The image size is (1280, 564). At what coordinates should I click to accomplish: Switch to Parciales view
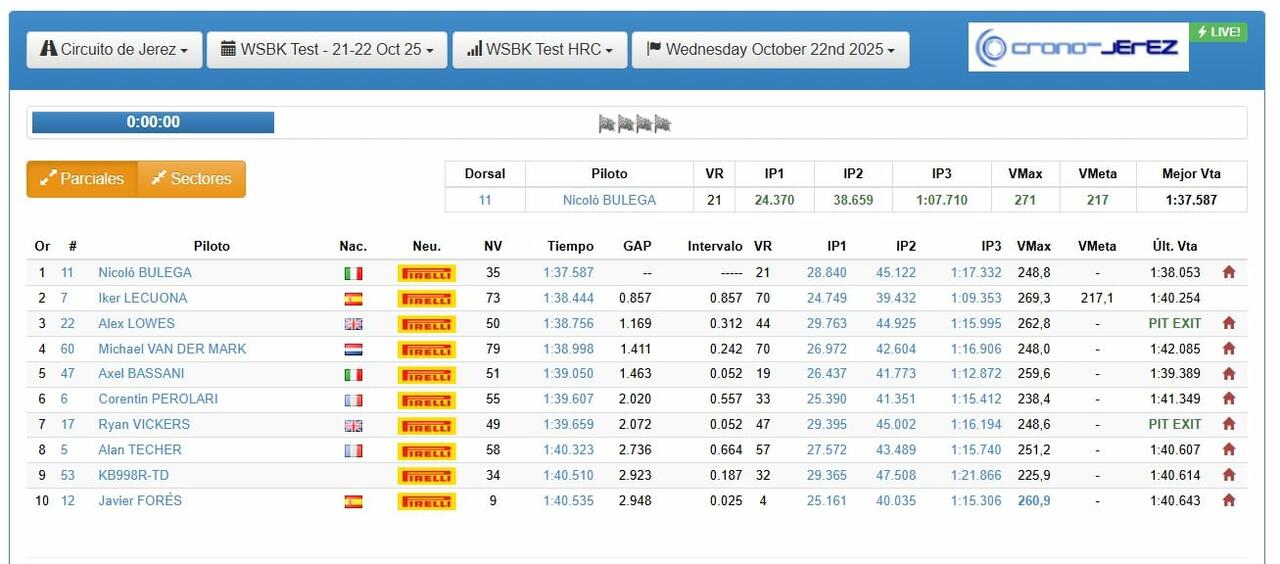coord(82,179)
